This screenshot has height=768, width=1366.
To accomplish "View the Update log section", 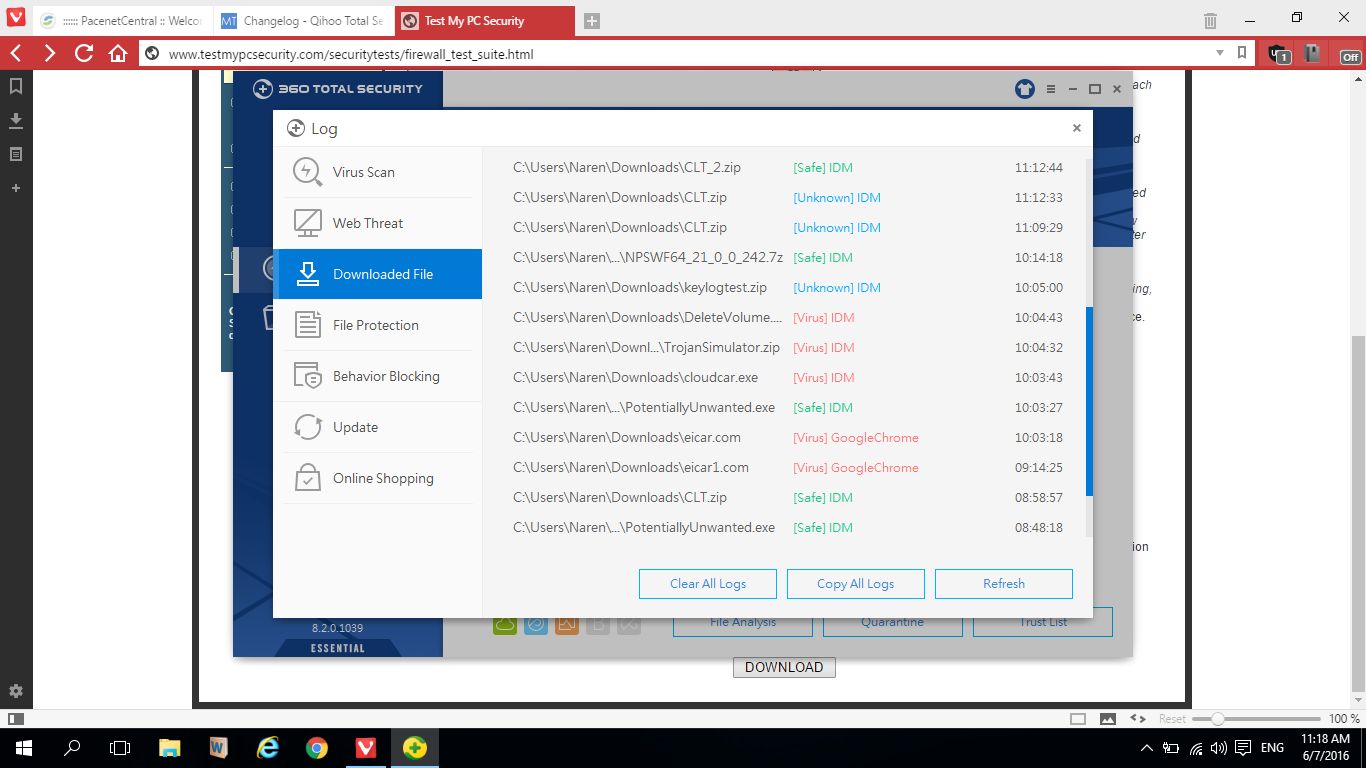I will point(377,427).
